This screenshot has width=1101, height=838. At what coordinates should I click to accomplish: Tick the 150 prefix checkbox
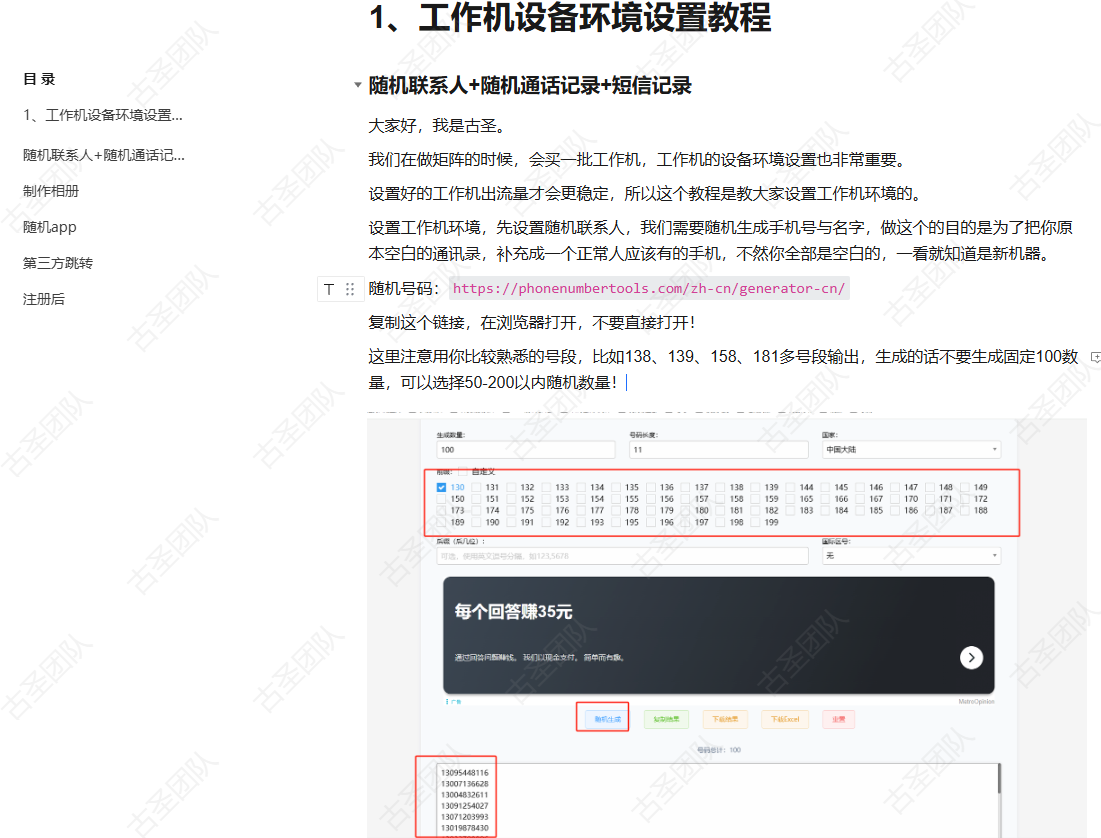(441, 499)
